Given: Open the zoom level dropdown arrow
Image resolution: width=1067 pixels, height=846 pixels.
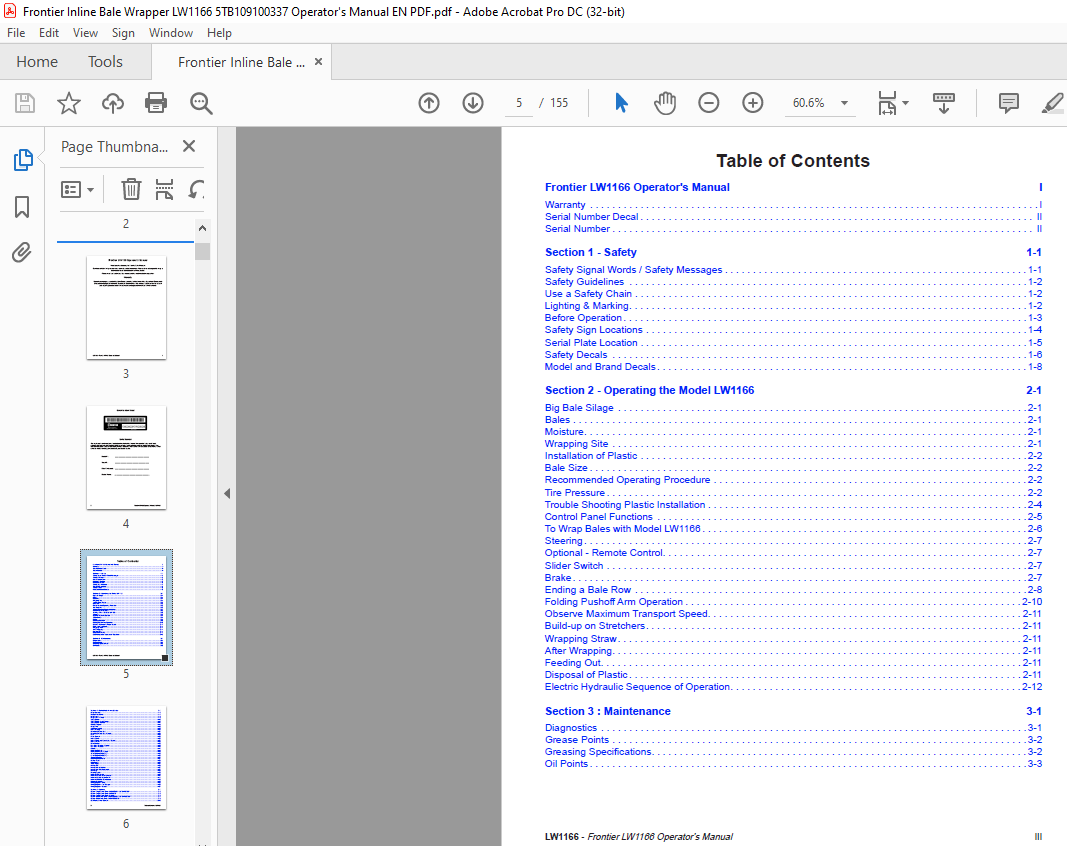Looking at the screenshot, I should point(844,103).
